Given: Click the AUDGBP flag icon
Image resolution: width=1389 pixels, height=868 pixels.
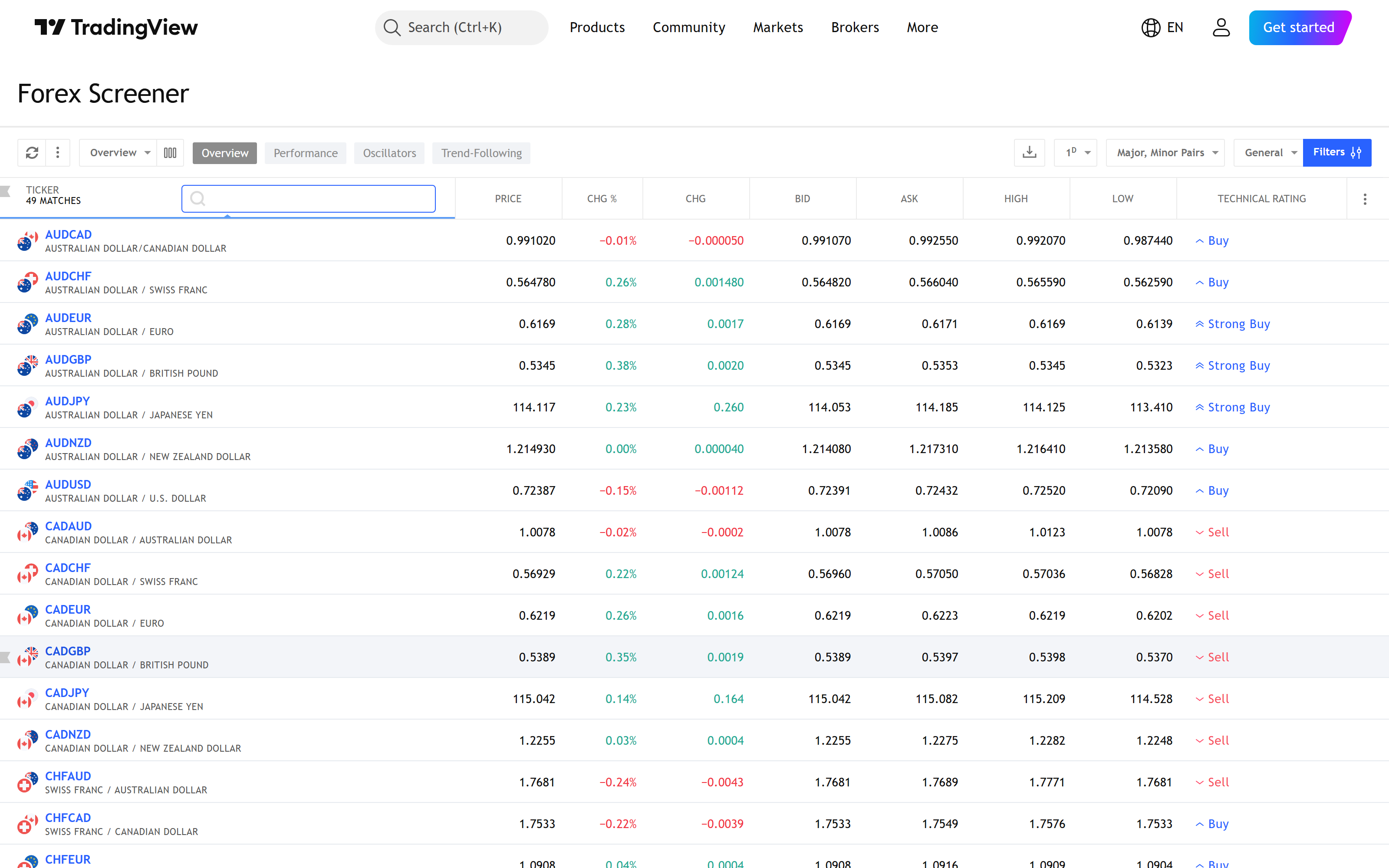Looking at the screenshot, I should coord(27,366).
